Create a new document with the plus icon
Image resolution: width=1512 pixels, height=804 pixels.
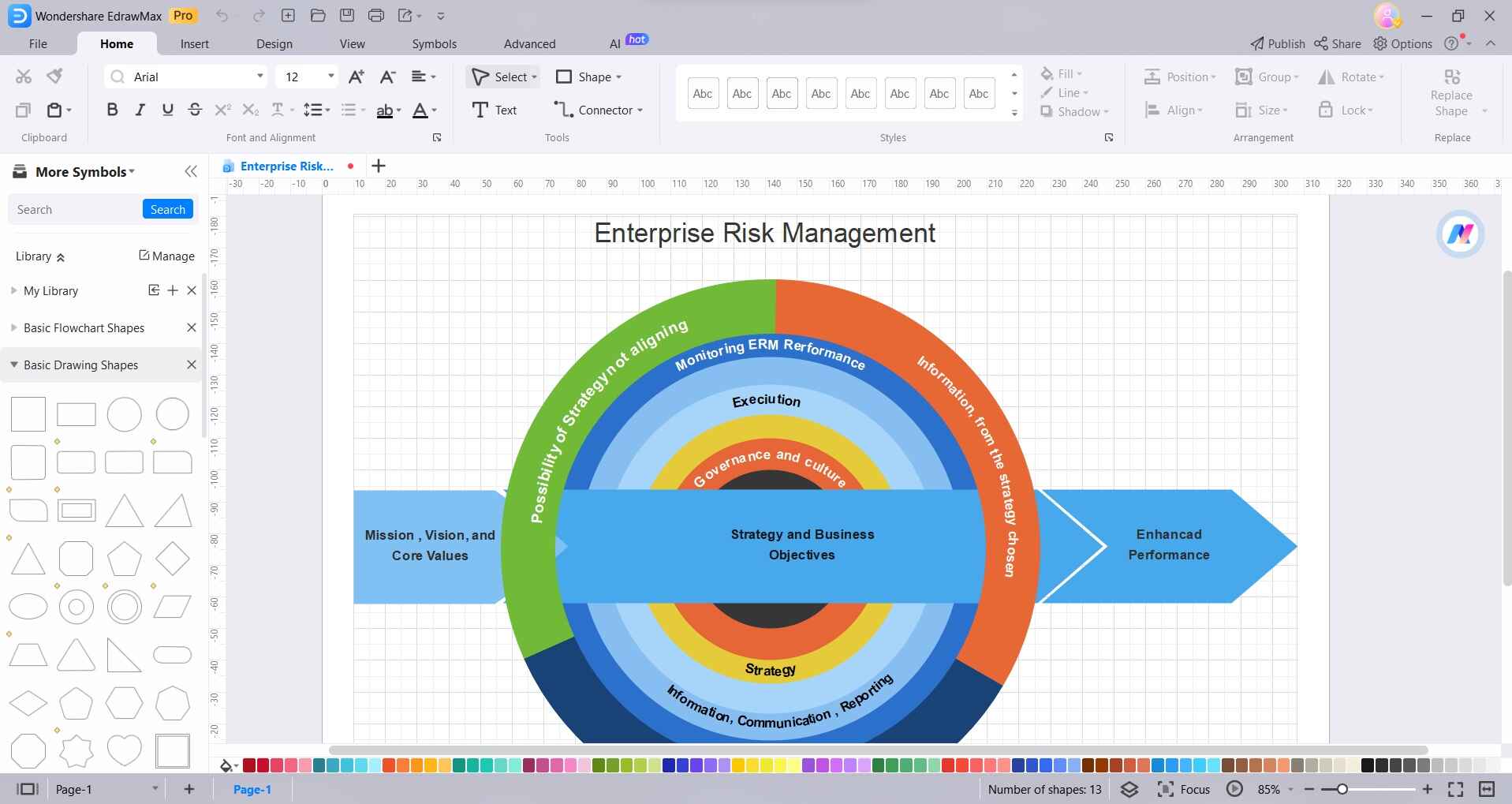tap(289, 16)
